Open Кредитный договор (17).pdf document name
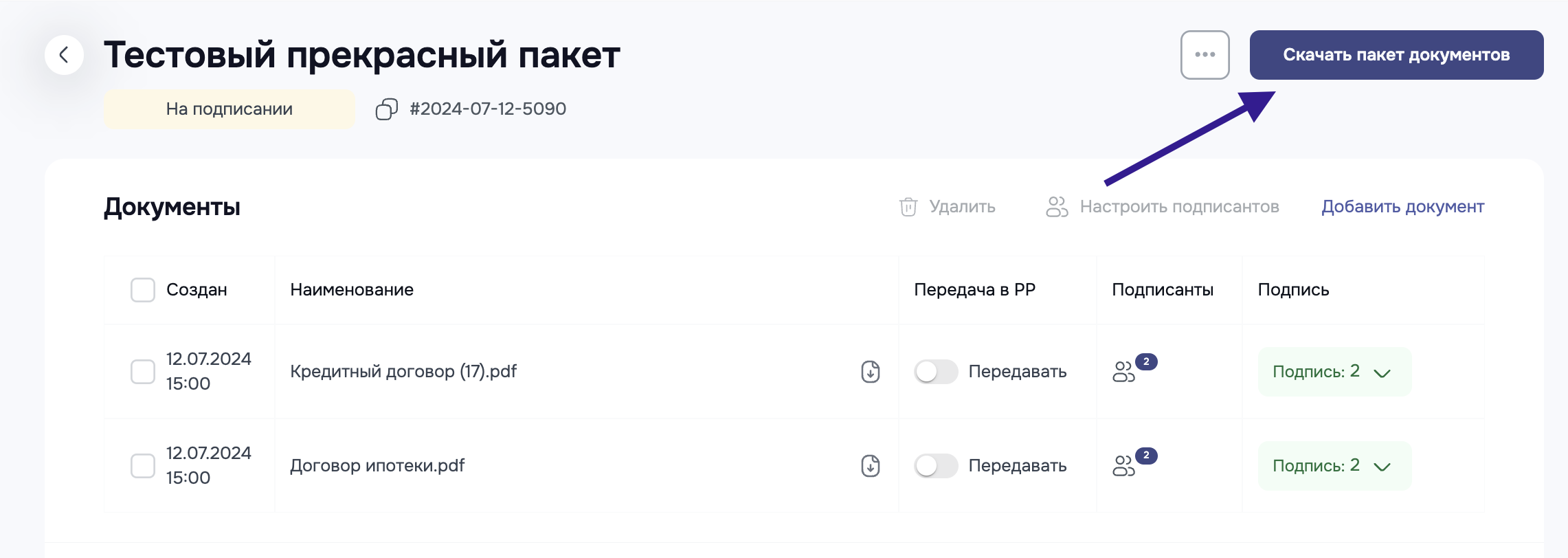This screenshot has height=558, width=1568. (403, 372)
